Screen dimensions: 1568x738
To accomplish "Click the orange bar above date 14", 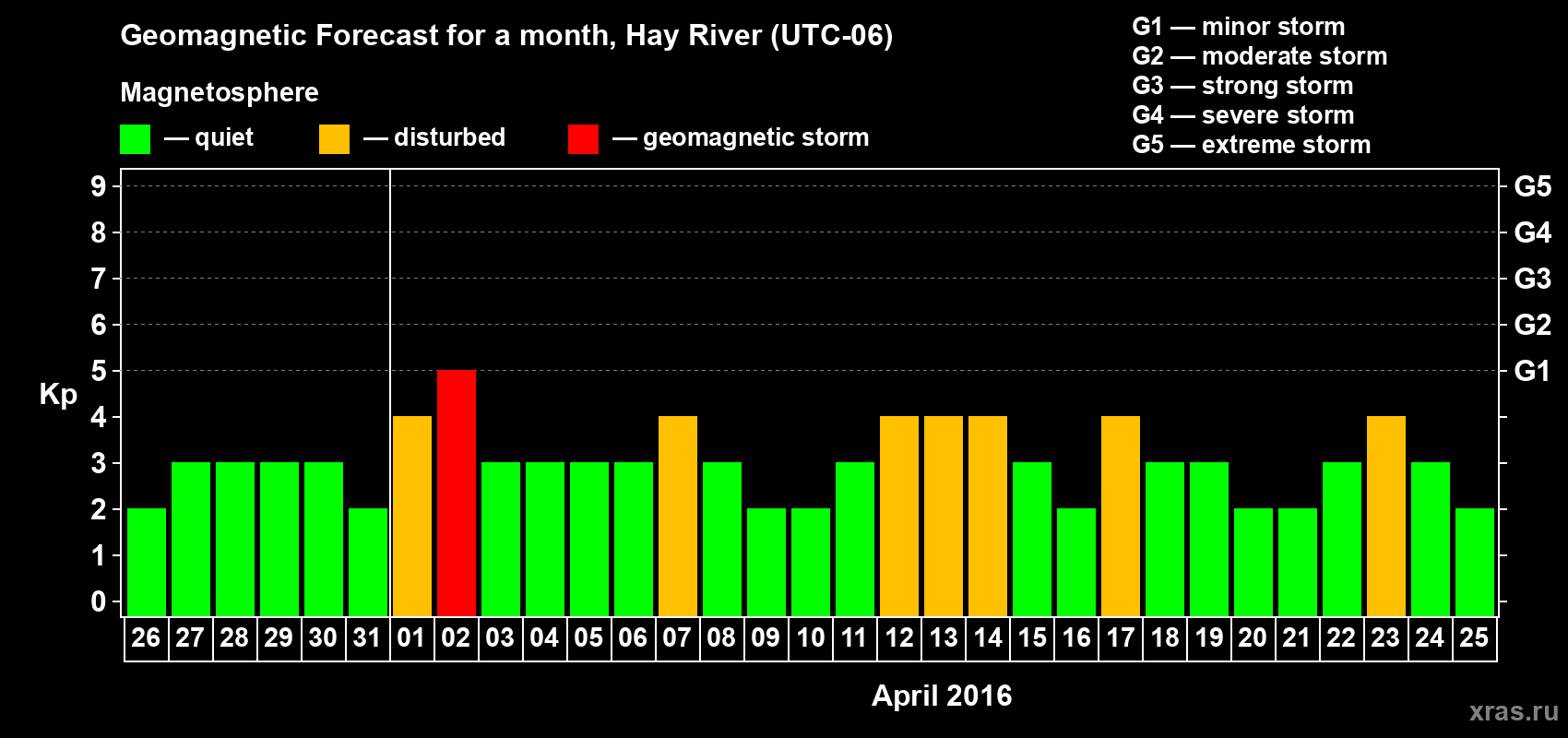I will click(x=988, y=517).
